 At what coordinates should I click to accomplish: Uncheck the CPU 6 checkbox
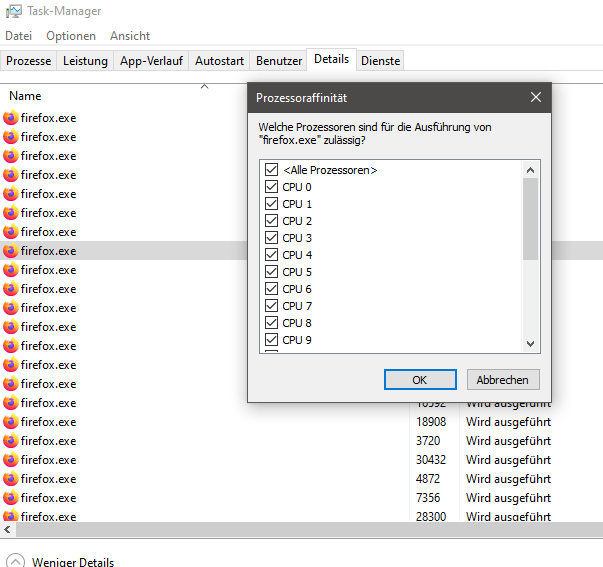point(272,289)
